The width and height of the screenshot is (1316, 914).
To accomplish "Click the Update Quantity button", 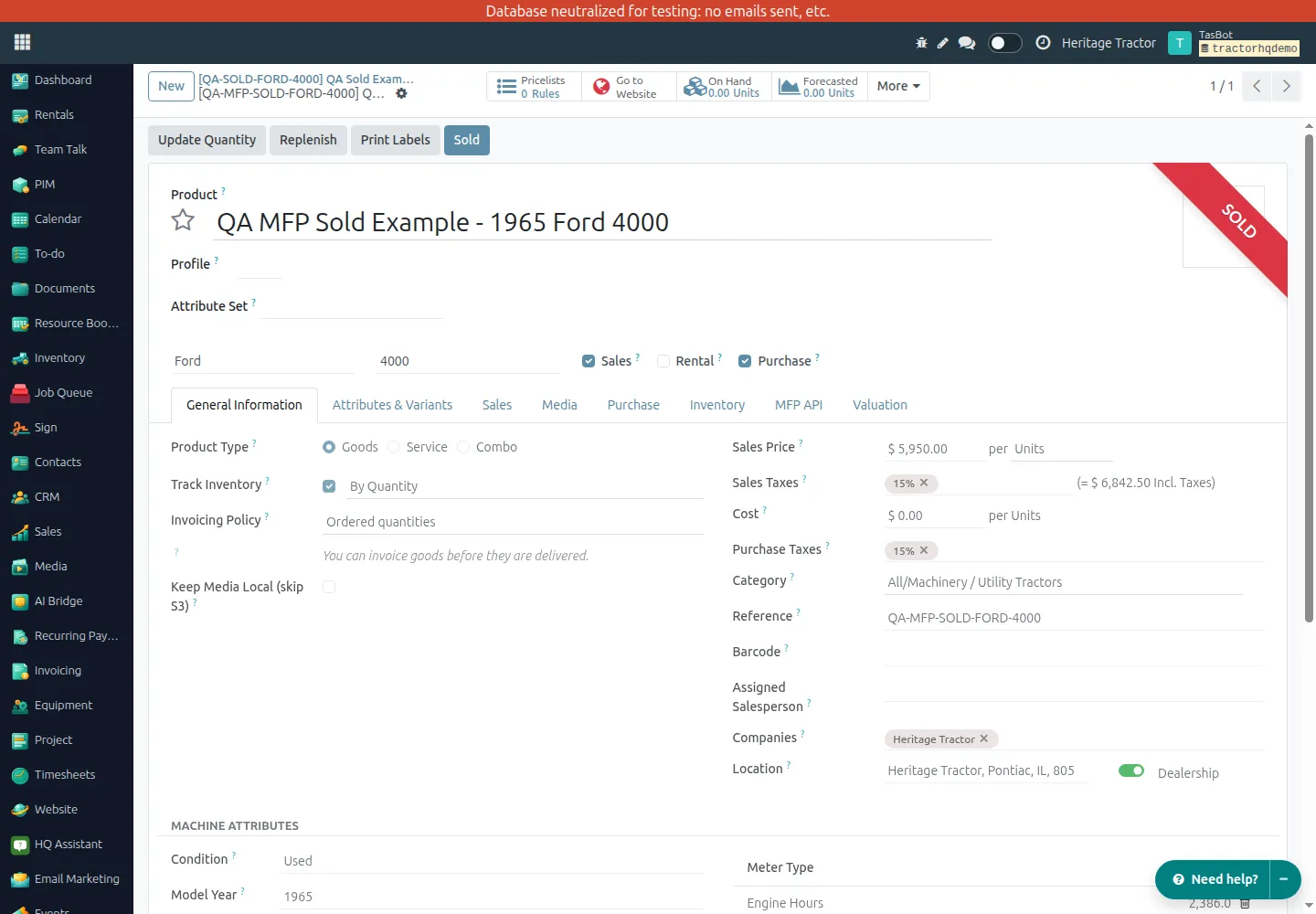I will 207,140.
